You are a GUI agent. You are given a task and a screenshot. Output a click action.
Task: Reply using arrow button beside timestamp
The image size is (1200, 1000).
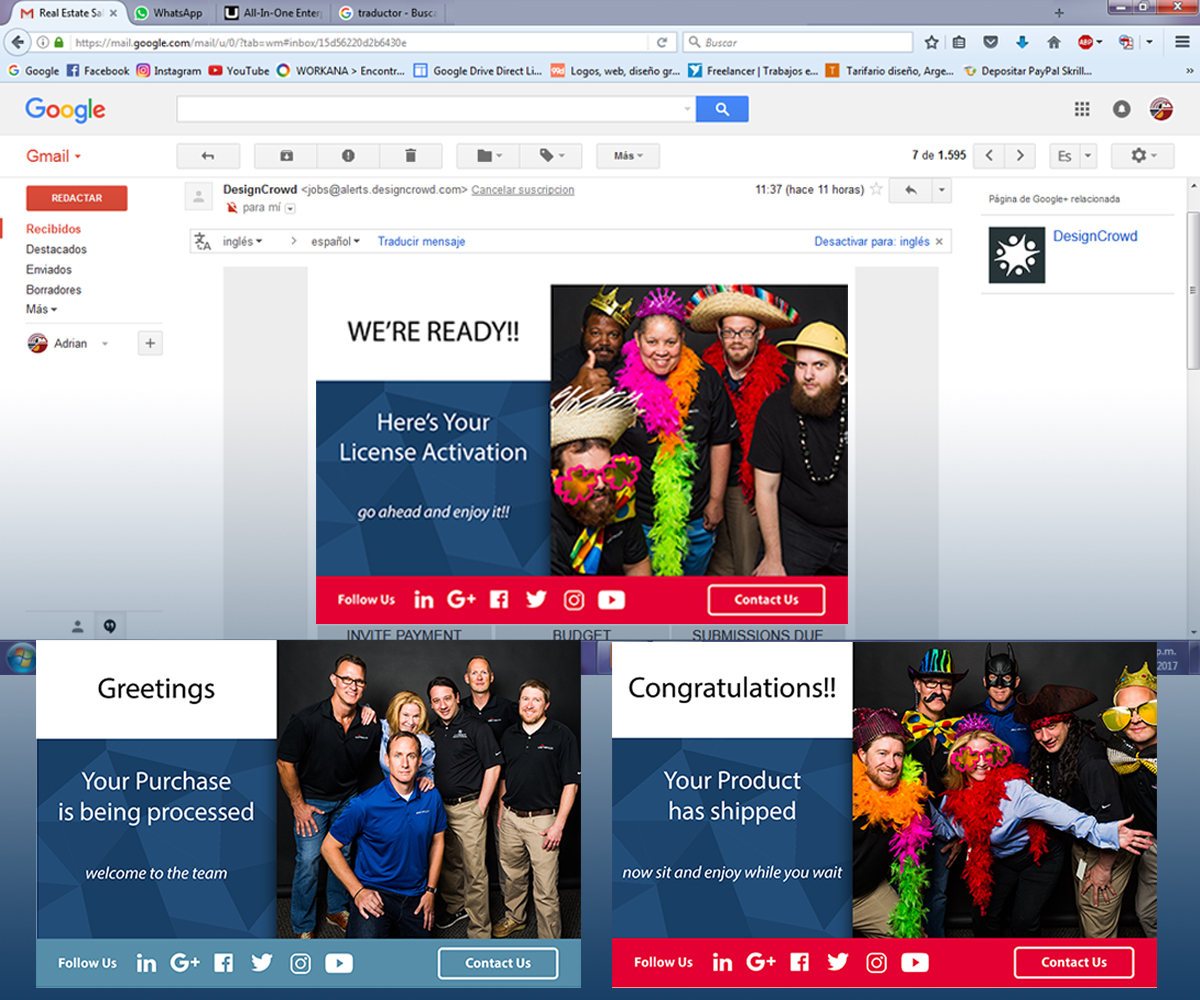pyautogui.click(x=910, y=190)
